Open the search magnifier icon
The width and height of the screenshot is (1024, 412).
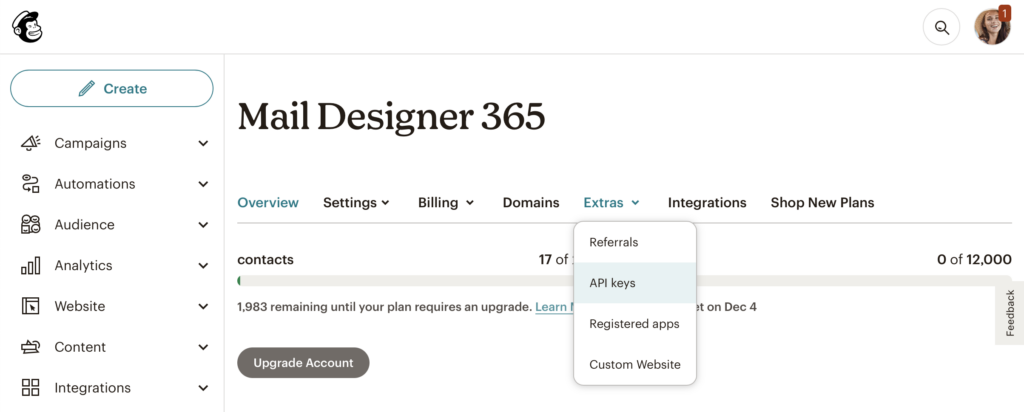coord(941,27)
